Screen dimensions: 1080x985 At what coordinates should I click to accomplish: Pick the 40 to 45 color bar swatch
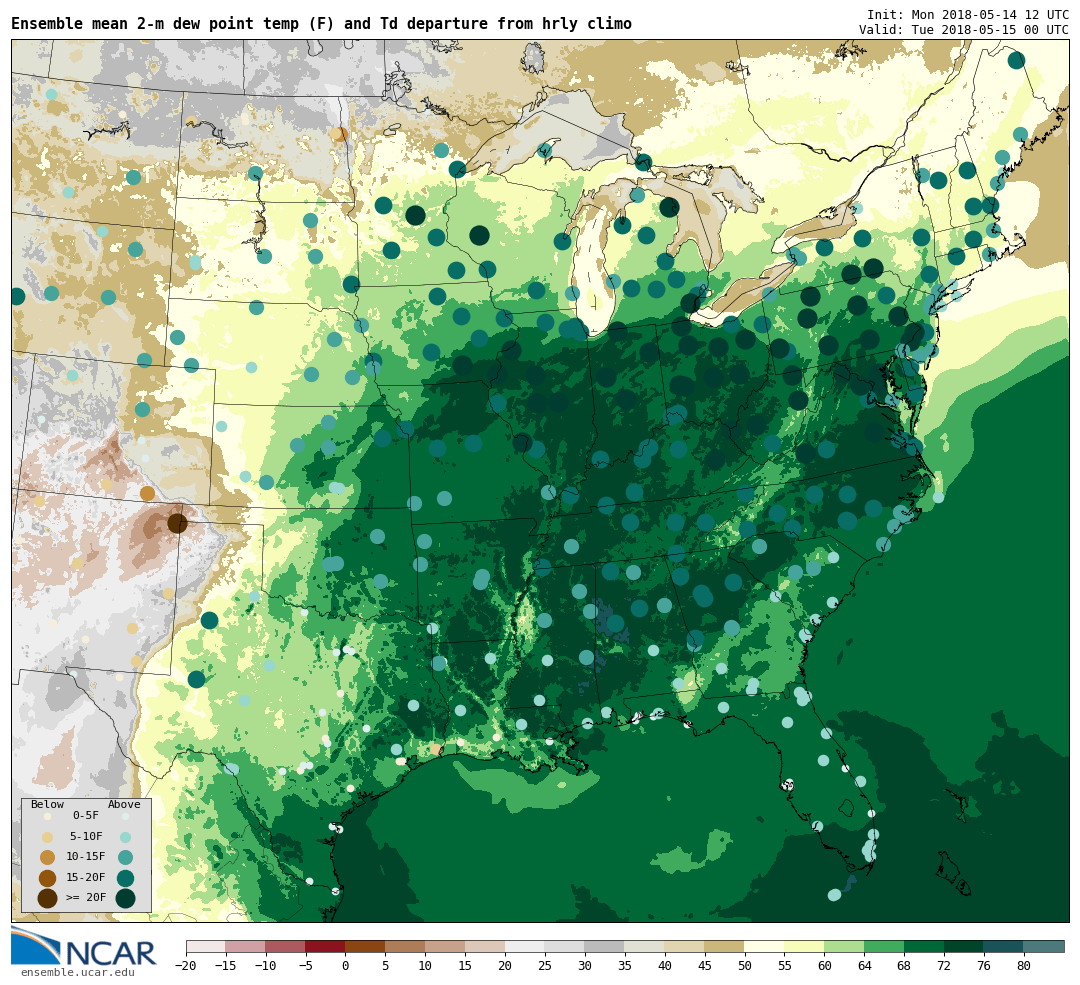[x=685, y=946]
